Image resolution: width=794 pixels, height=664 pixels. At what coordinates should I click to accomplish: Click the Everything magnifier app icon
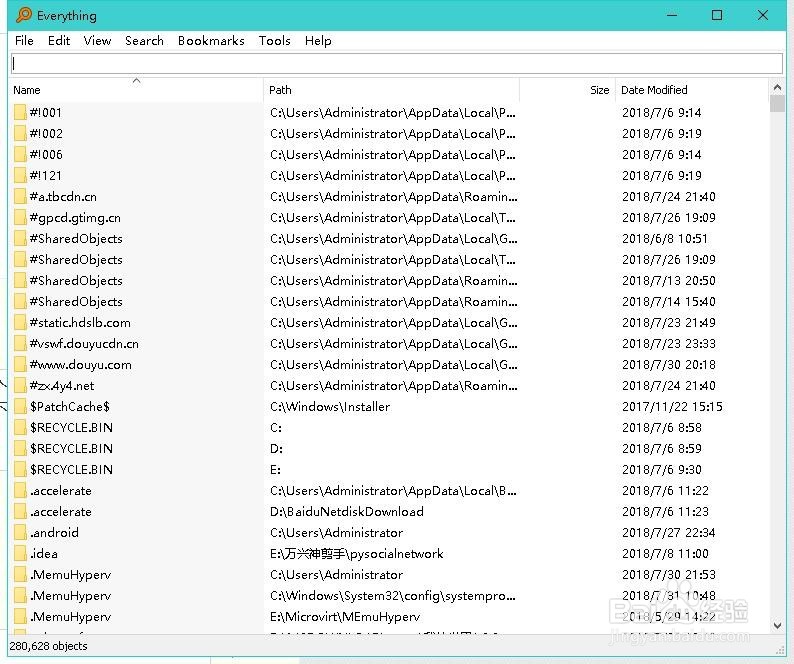pyautogui.click(x=23, y=15)
